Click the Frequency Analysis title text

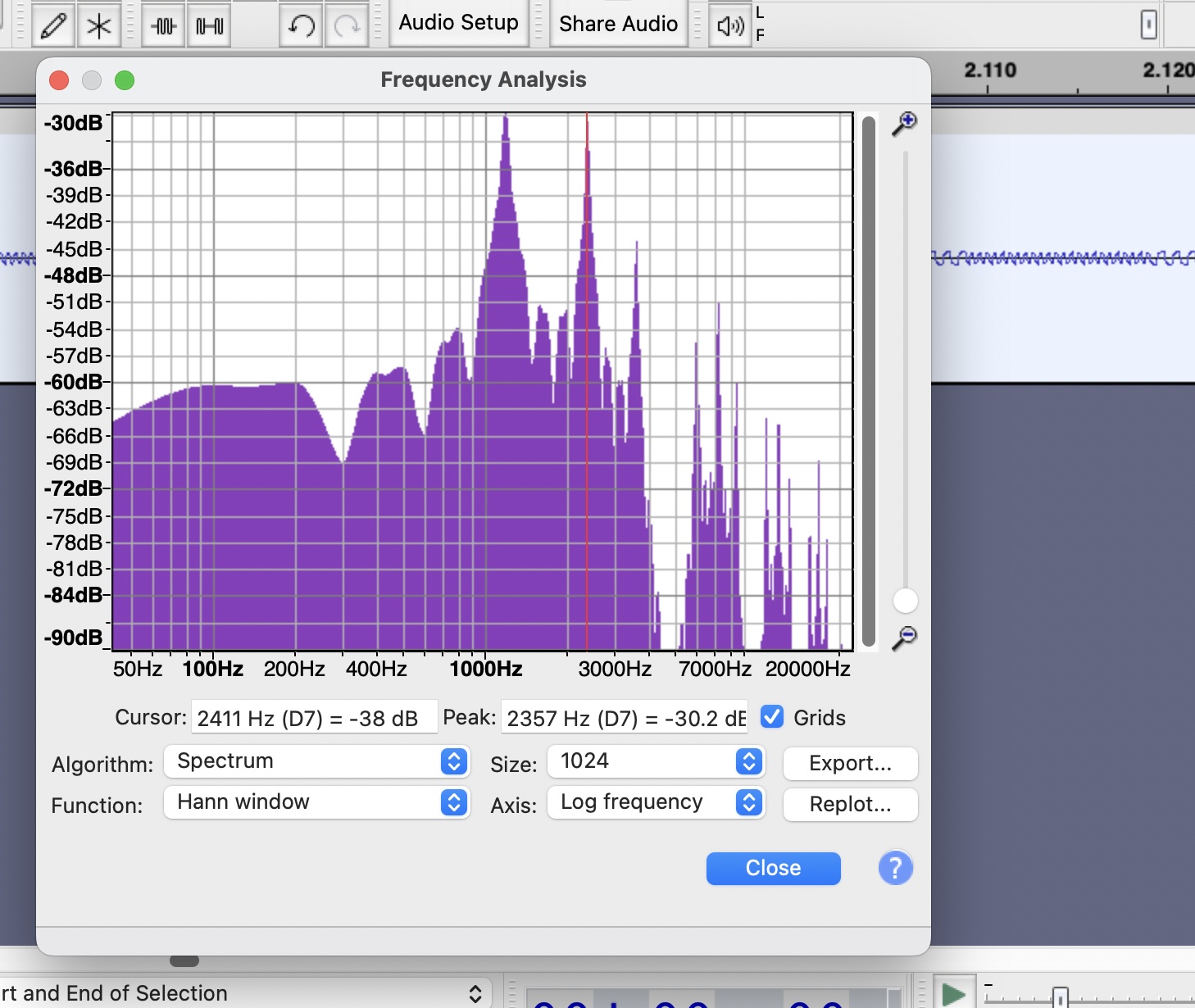click(484, 79)
